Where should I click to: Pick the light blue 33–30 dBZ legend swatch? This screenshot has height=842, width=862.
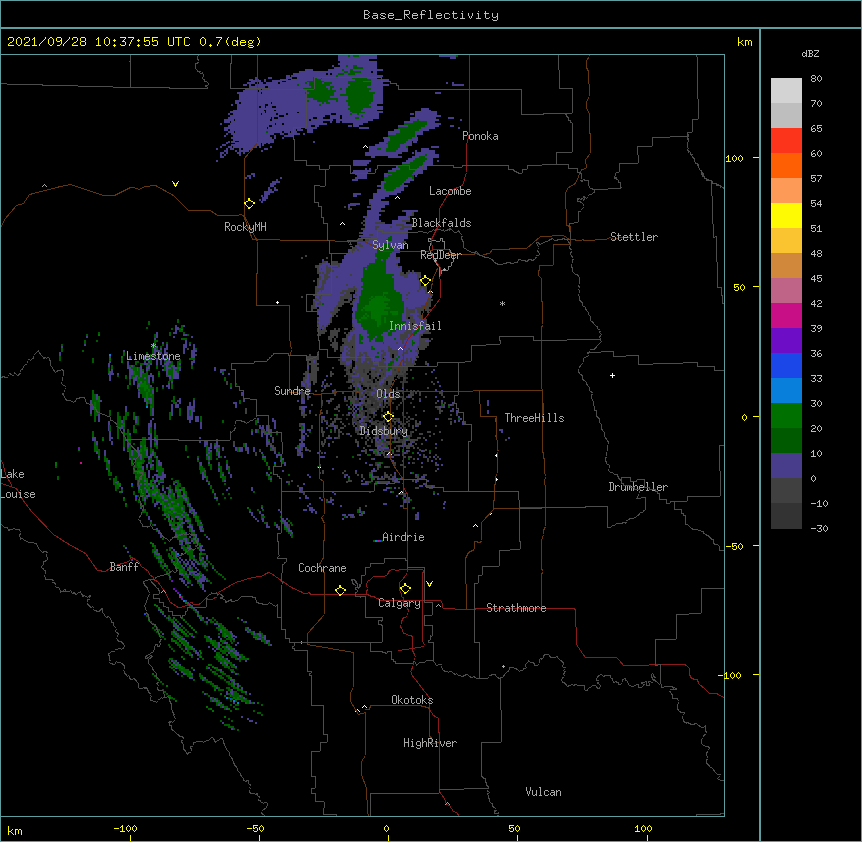point(786,391)
